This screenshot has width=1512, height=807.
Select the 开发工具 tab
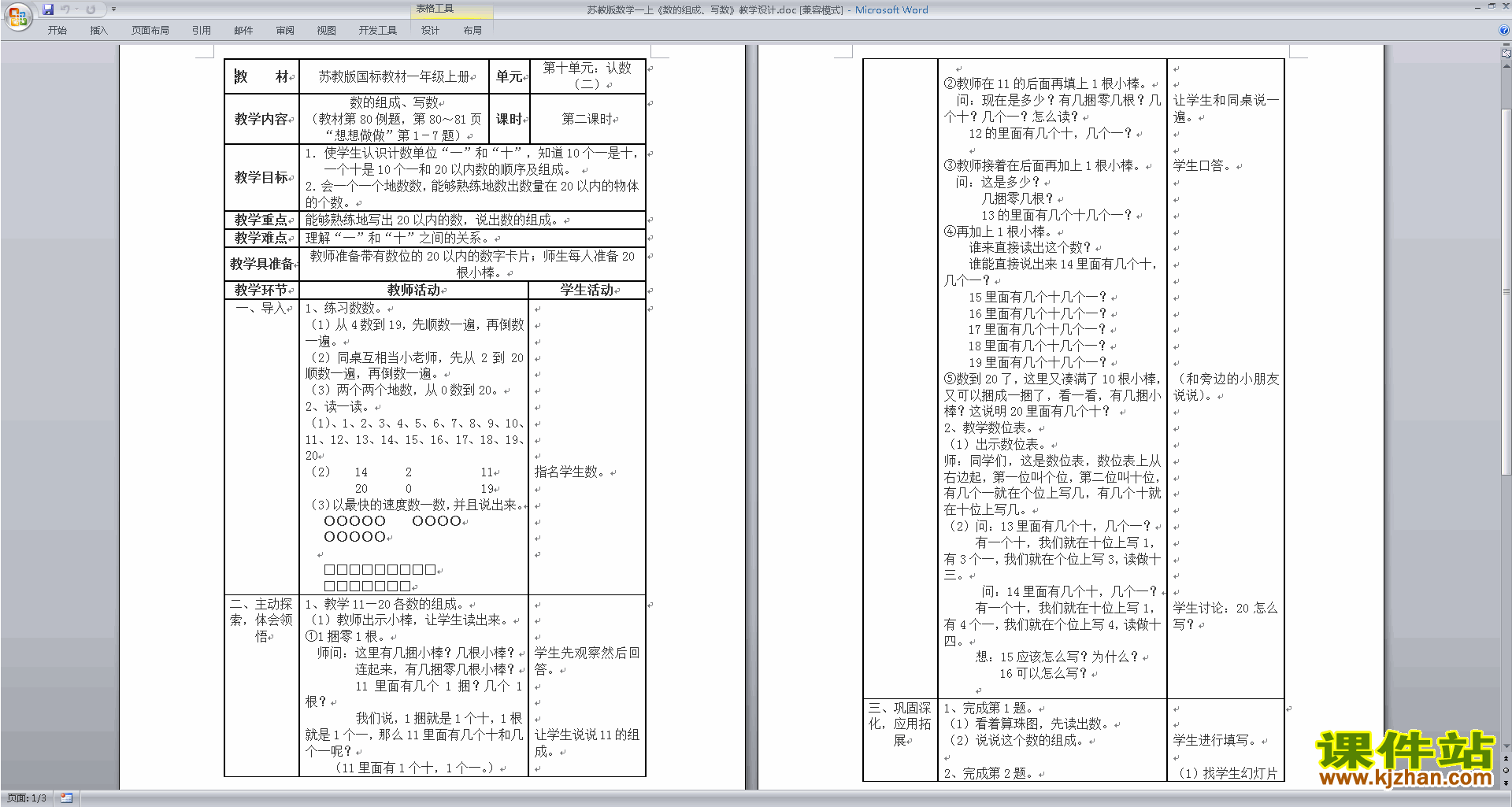point(378,30)
